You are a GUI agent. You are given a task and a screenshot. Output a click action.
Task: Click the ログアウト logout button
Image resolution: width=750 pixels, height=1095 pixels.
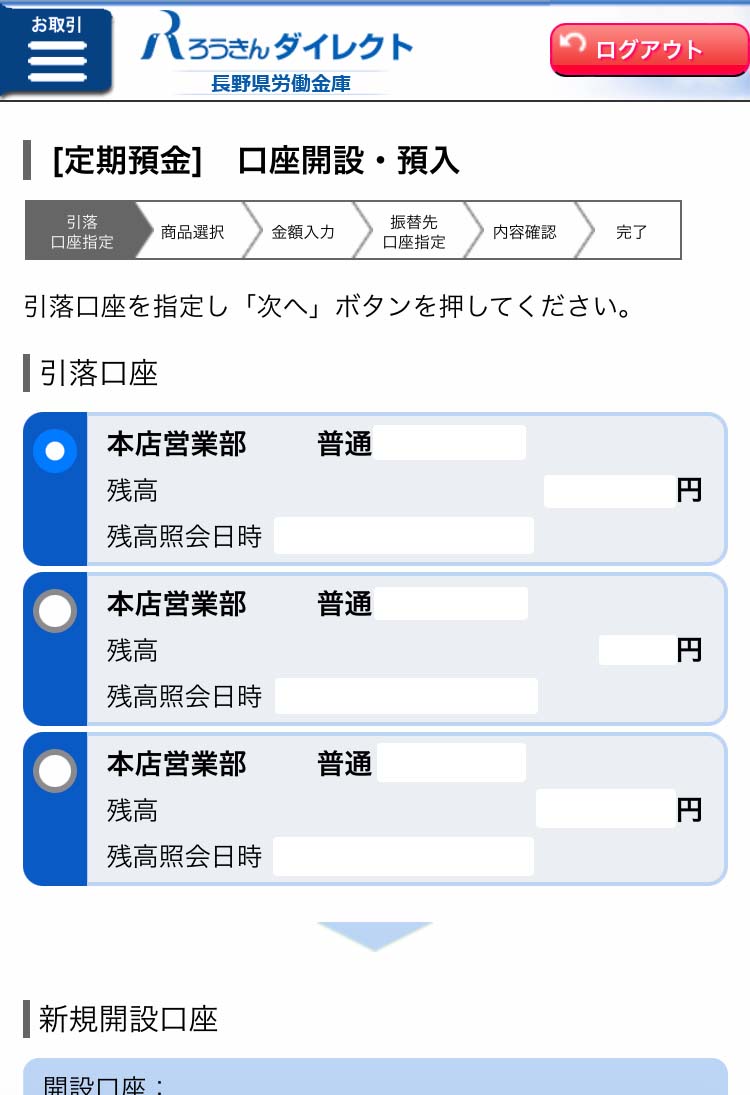[648, 50]
